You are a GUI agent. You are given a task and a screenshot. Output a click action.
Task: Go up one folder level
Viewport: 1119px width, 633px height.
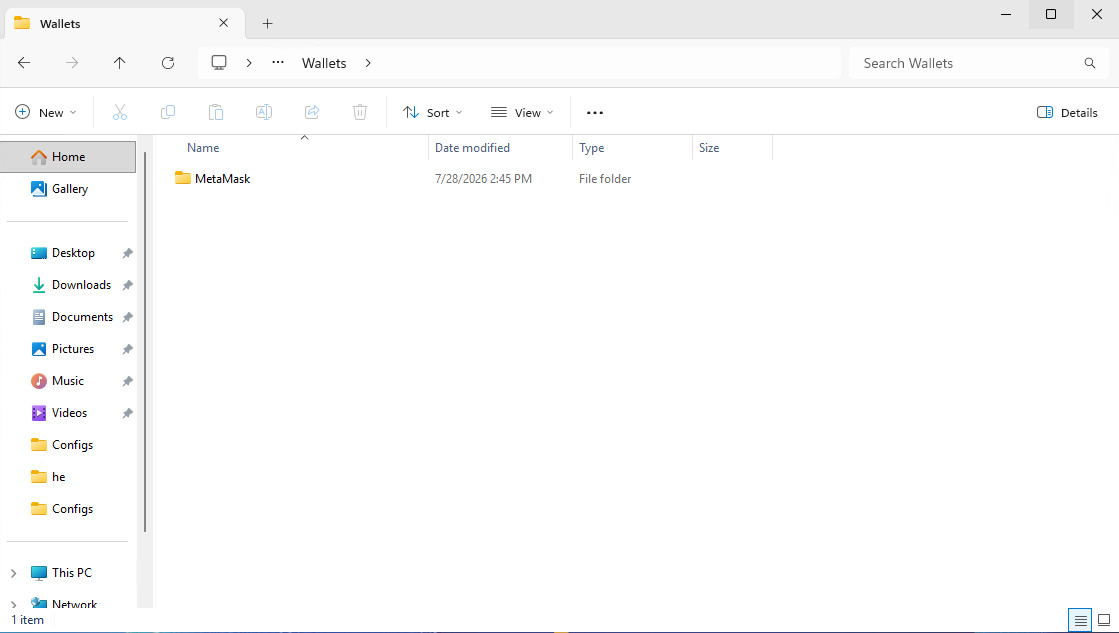119,63
